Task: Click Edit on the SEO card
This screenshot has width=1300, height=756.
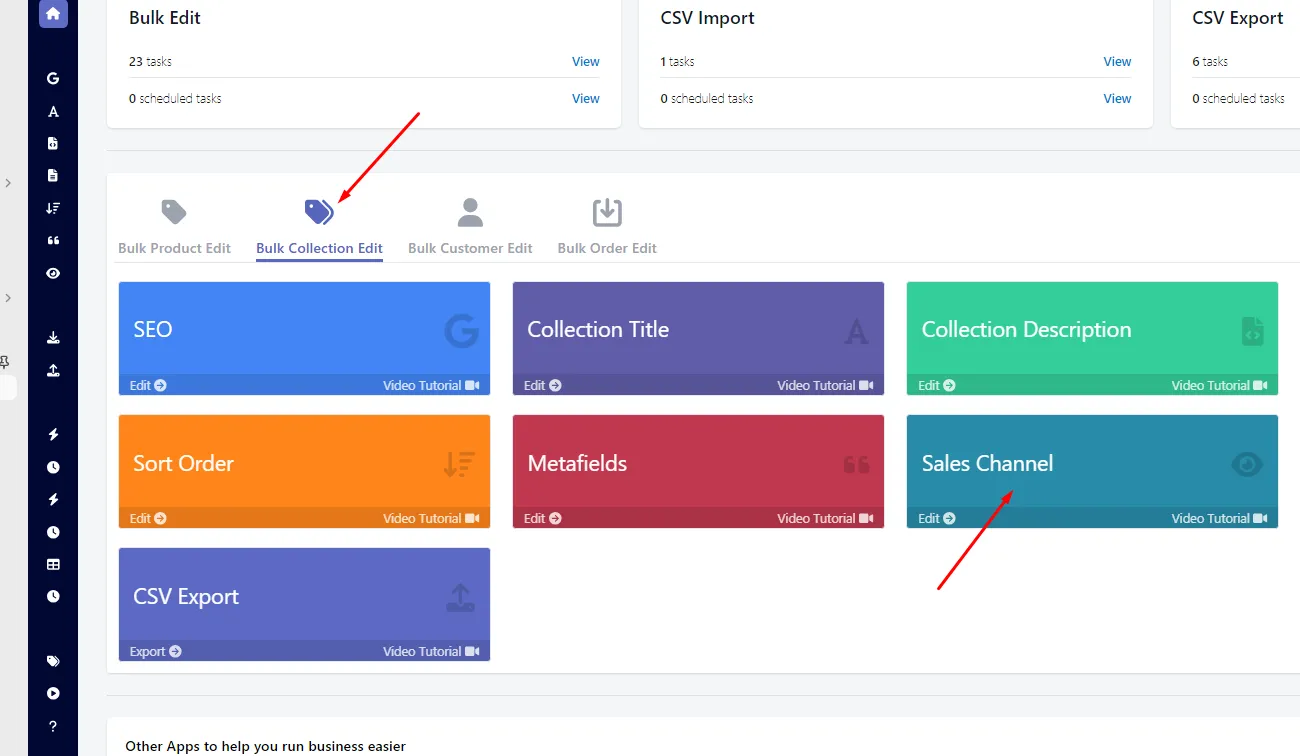Action: [x=148, y=385]
